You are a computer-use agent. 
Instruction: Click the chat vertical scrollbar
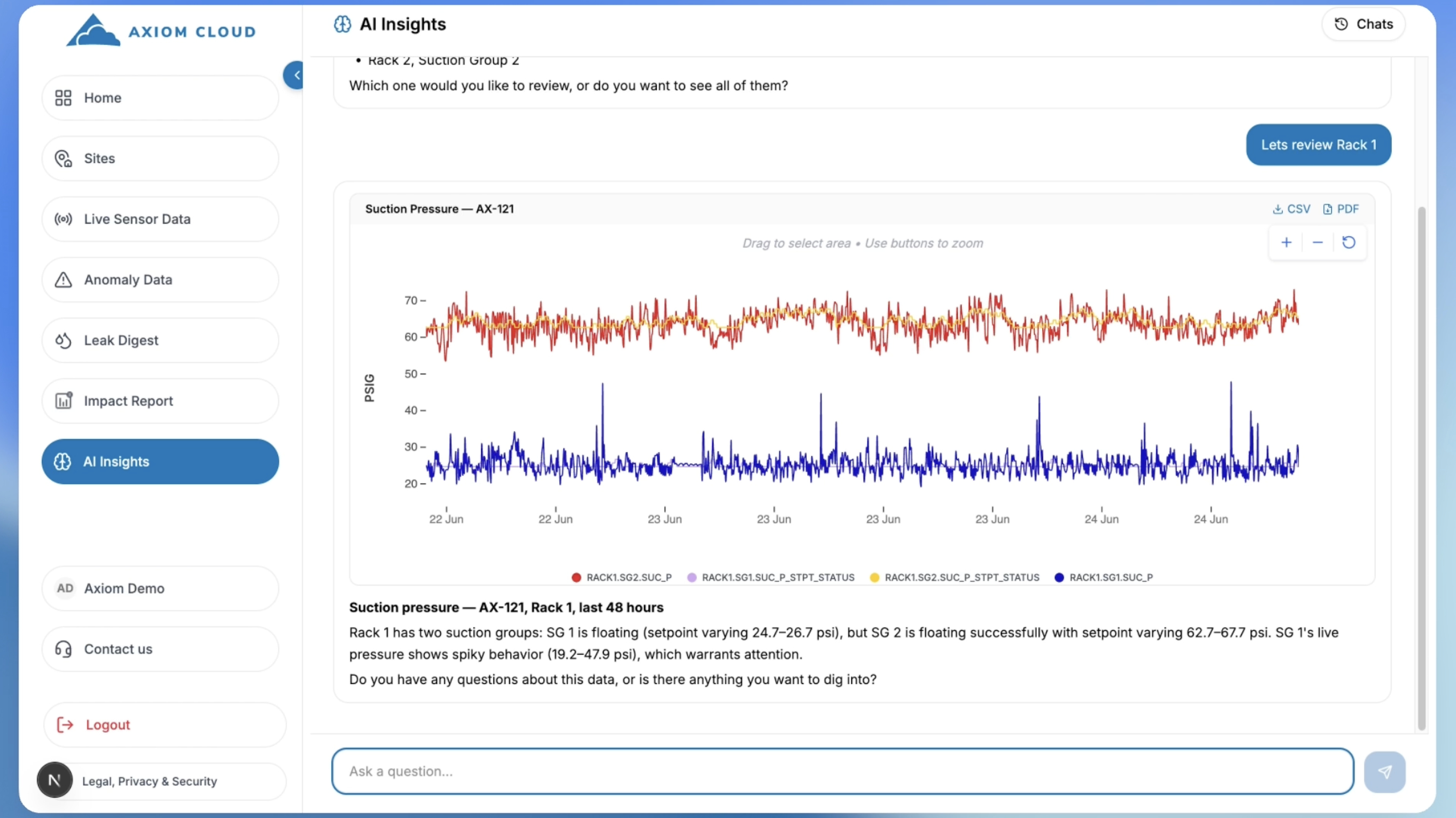[1421, 469]
